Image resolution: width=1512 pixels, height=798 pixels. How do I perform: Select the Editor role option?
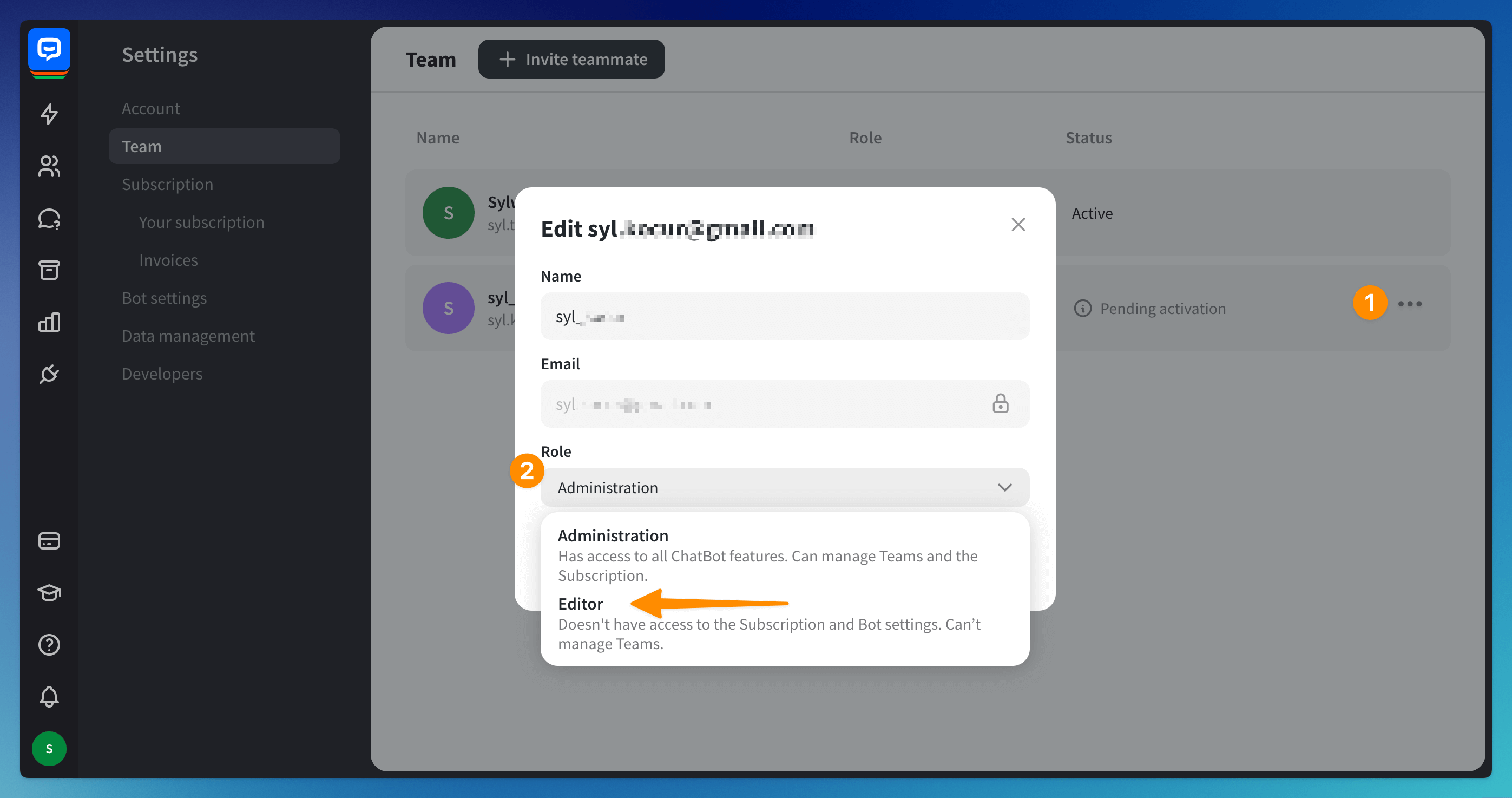pos(580,604)
